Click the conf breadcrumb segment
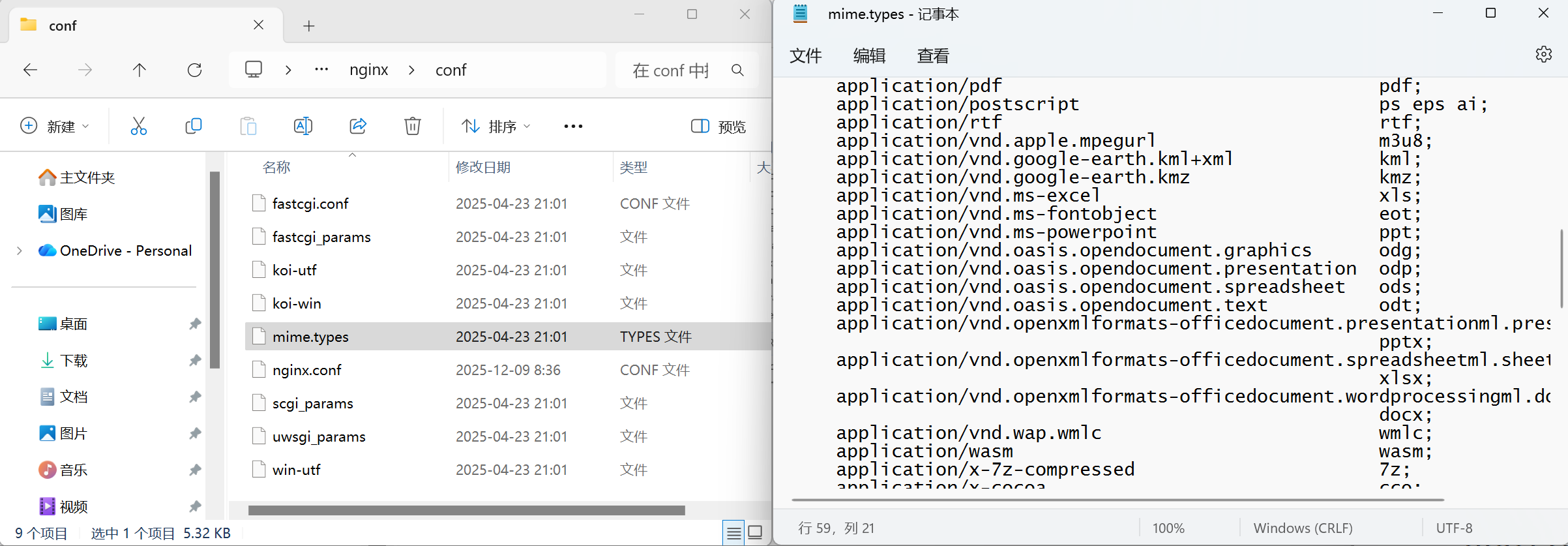The width and height of the screenshot is (1568, 546). tap(451, 70)
